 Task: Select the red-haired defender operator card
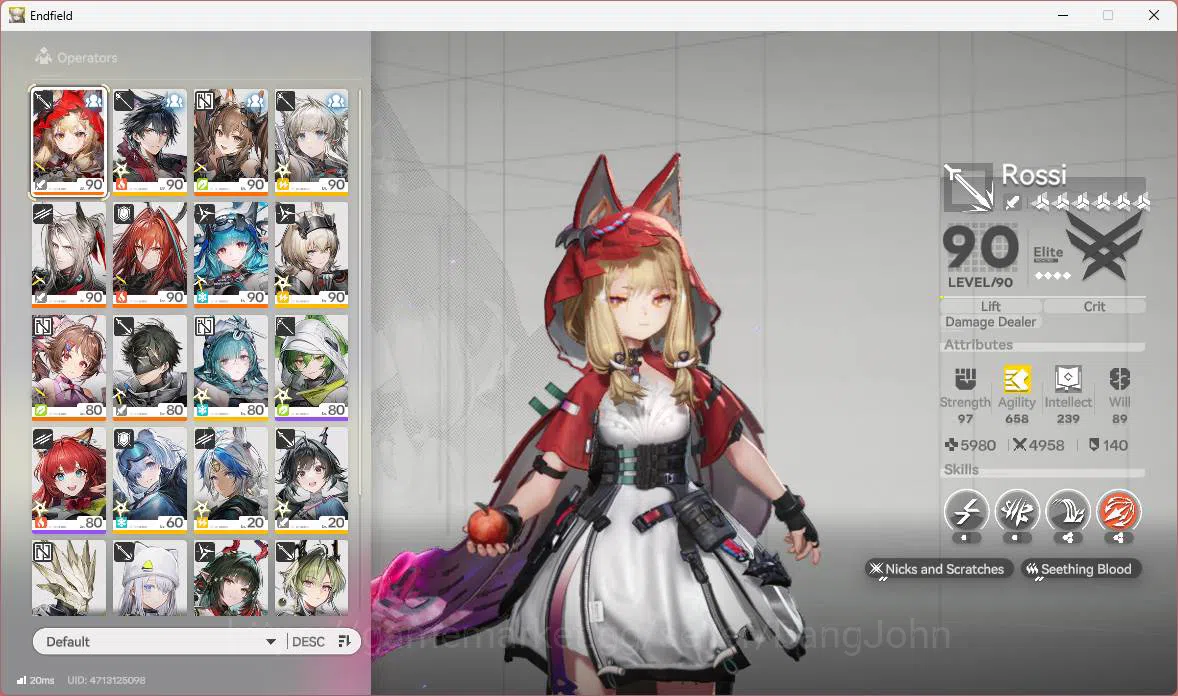(x=150, y=254)
